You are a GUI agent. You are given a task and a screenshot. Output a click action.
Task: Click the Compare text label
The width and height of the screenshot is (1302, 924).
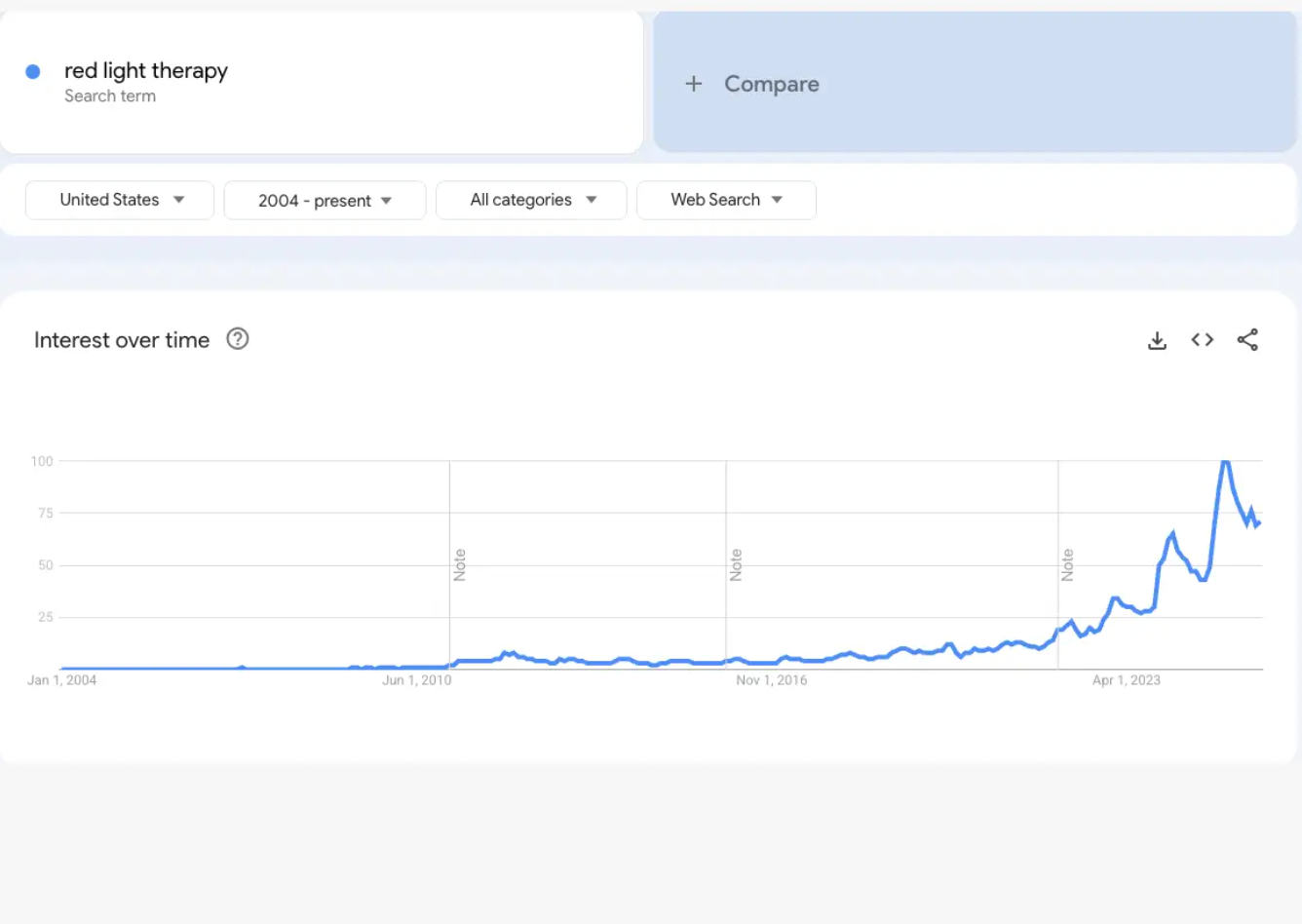click(771, 84)
